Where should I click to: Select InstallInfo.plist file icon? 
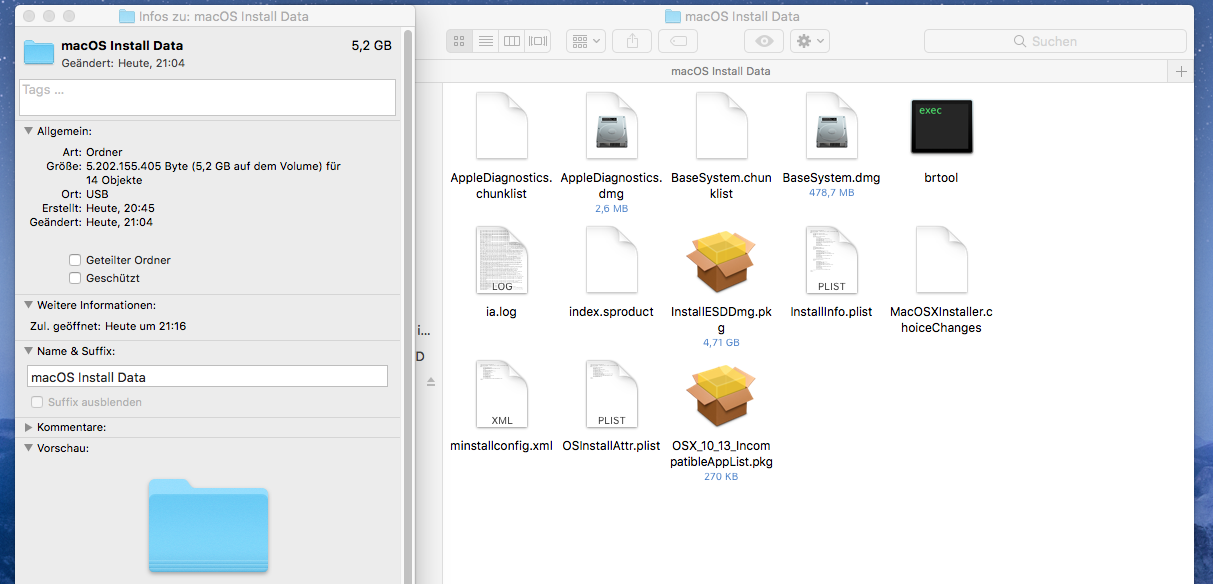(831, 262)
